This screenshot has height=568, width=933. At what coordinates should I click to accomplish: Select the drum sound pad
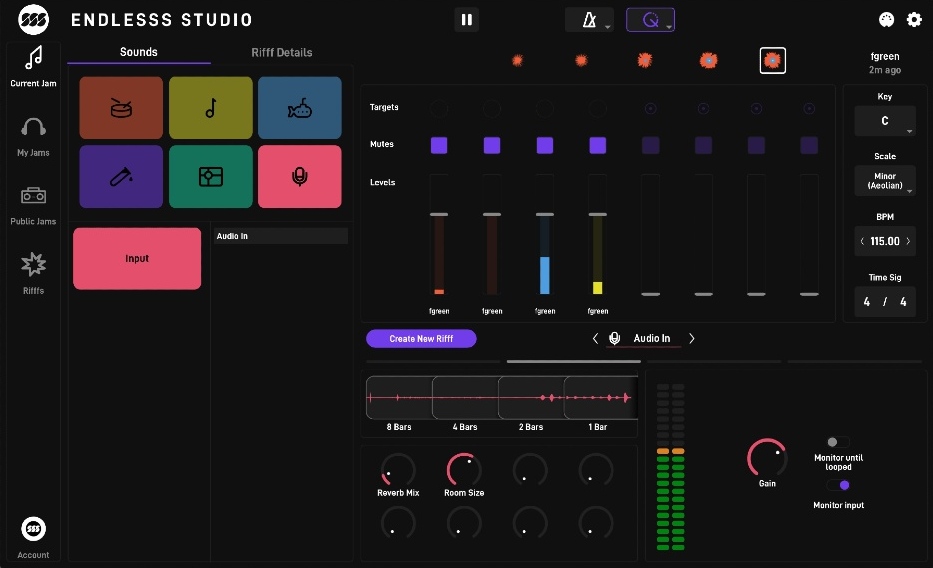[x=121, y=108]
